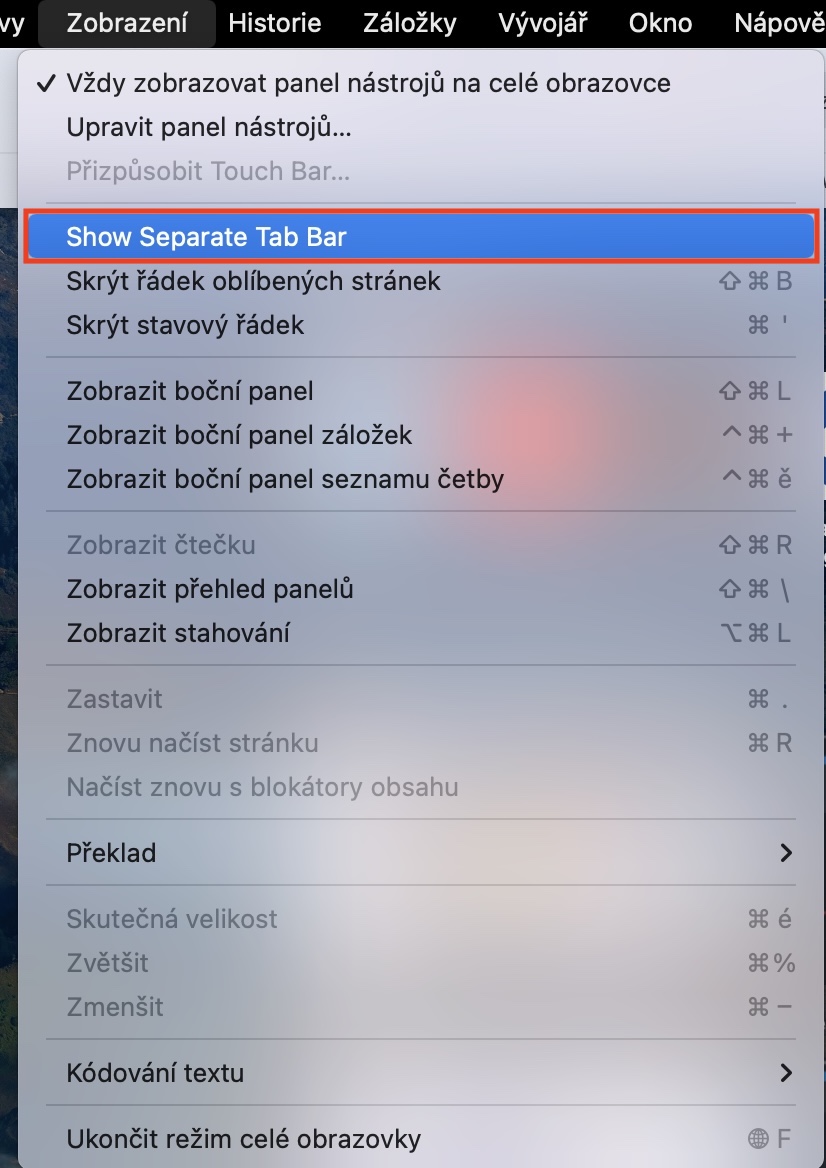The height and width of the screenshot is (1168, 826).
Task: Hide status bar via Skrýt stavový řádek
Action: pos(185,325)
